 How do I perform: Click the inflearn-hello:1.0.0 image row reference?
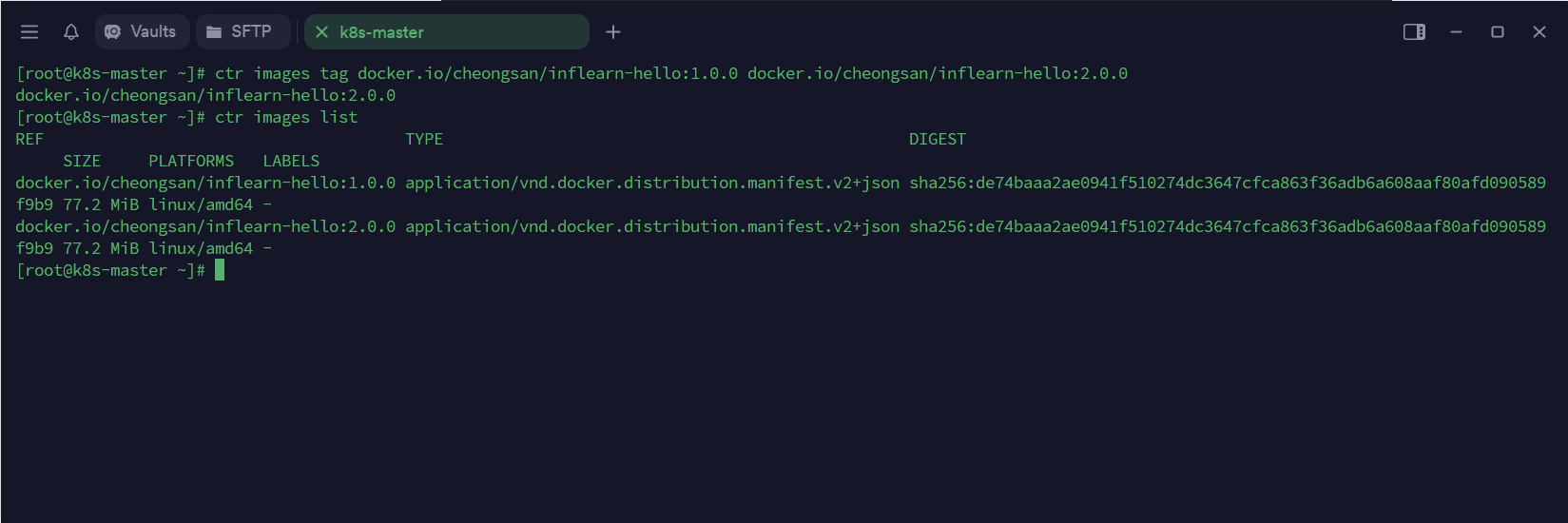205,184
